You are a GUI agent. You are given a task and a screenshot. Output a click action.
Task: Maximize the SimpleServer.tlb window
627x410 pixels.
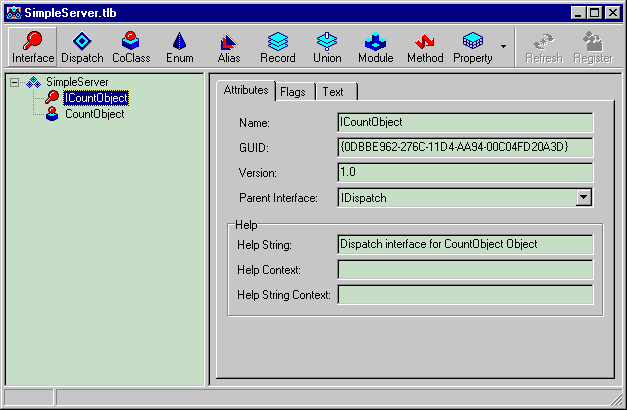594,13
